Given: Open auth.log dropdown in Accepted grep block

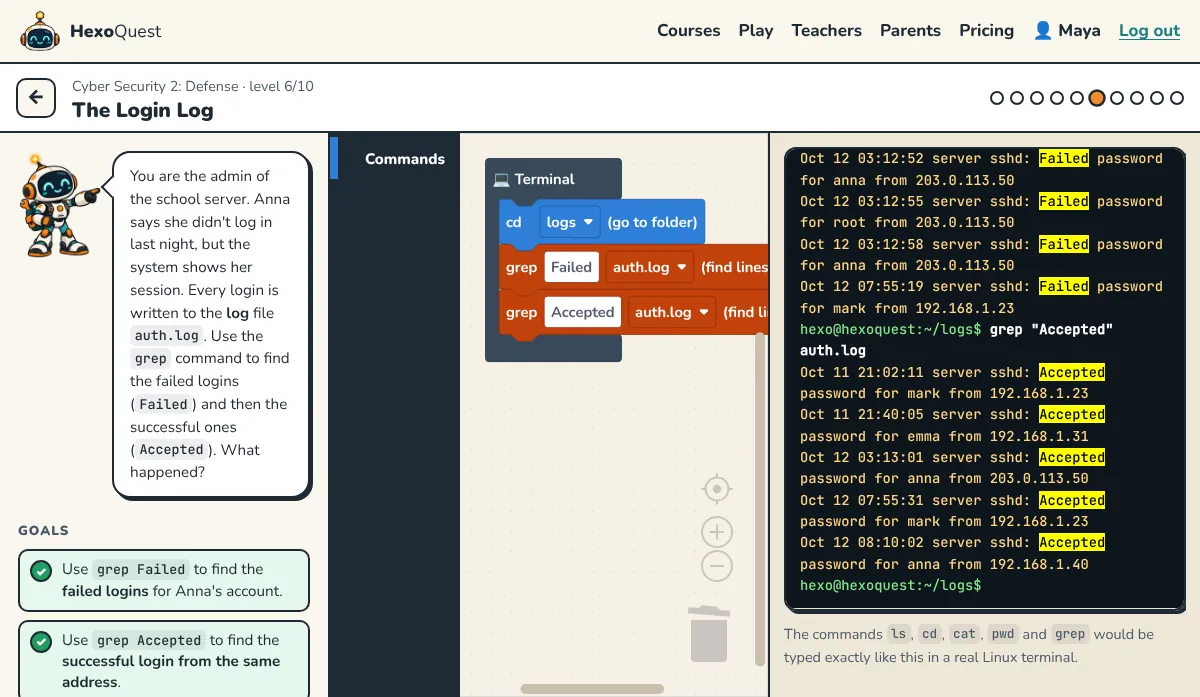Looking at the screenshot, I should (x=671, y=312).
